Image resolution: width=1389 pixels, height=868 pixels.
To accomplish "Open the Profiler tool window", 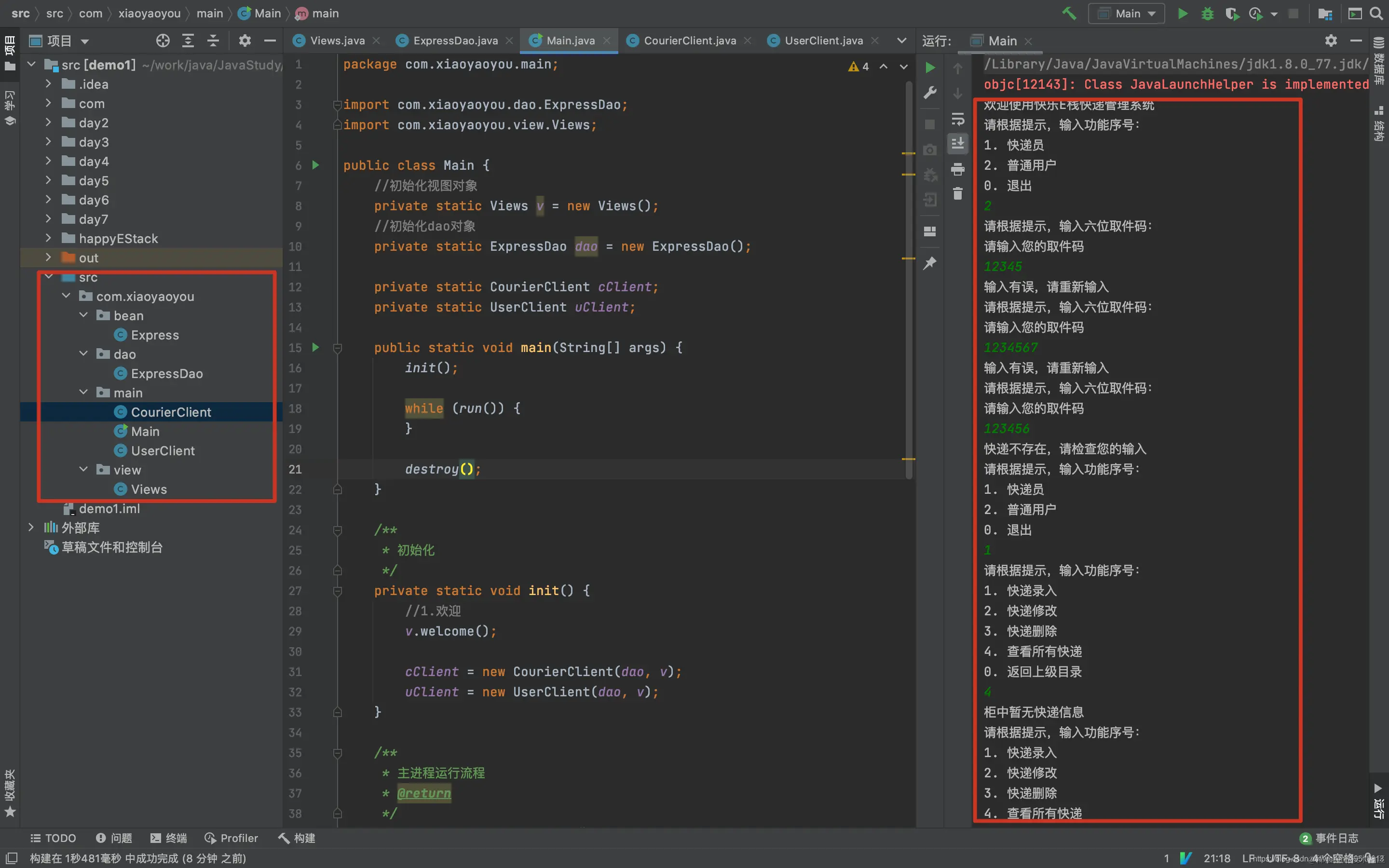I will coord(232,838).
